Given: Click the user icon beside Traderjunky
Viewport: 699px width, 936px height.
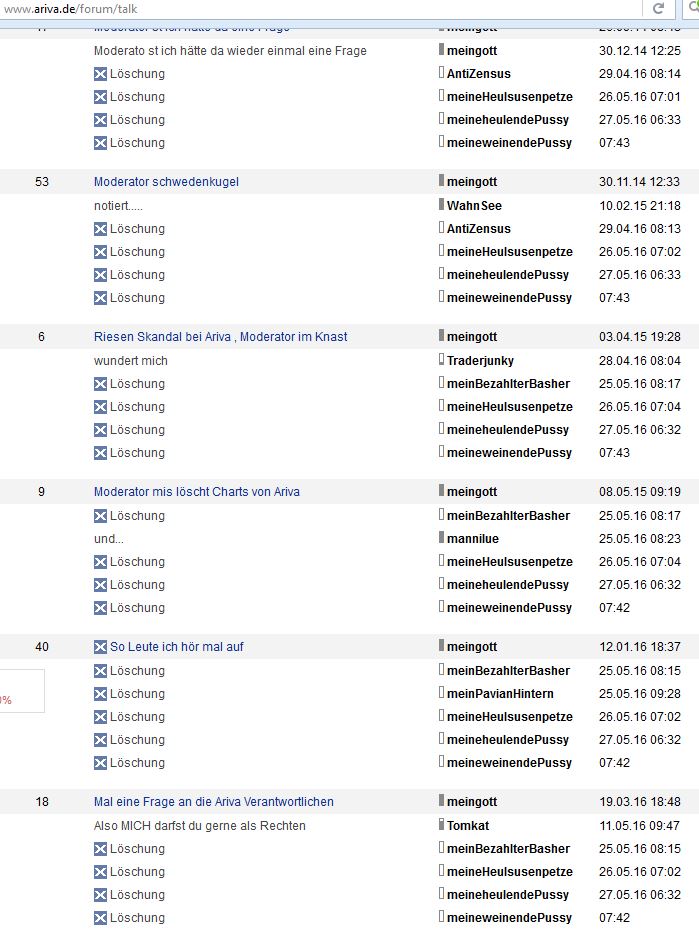Looking at the screenshot, I should [x=441, y=360].
